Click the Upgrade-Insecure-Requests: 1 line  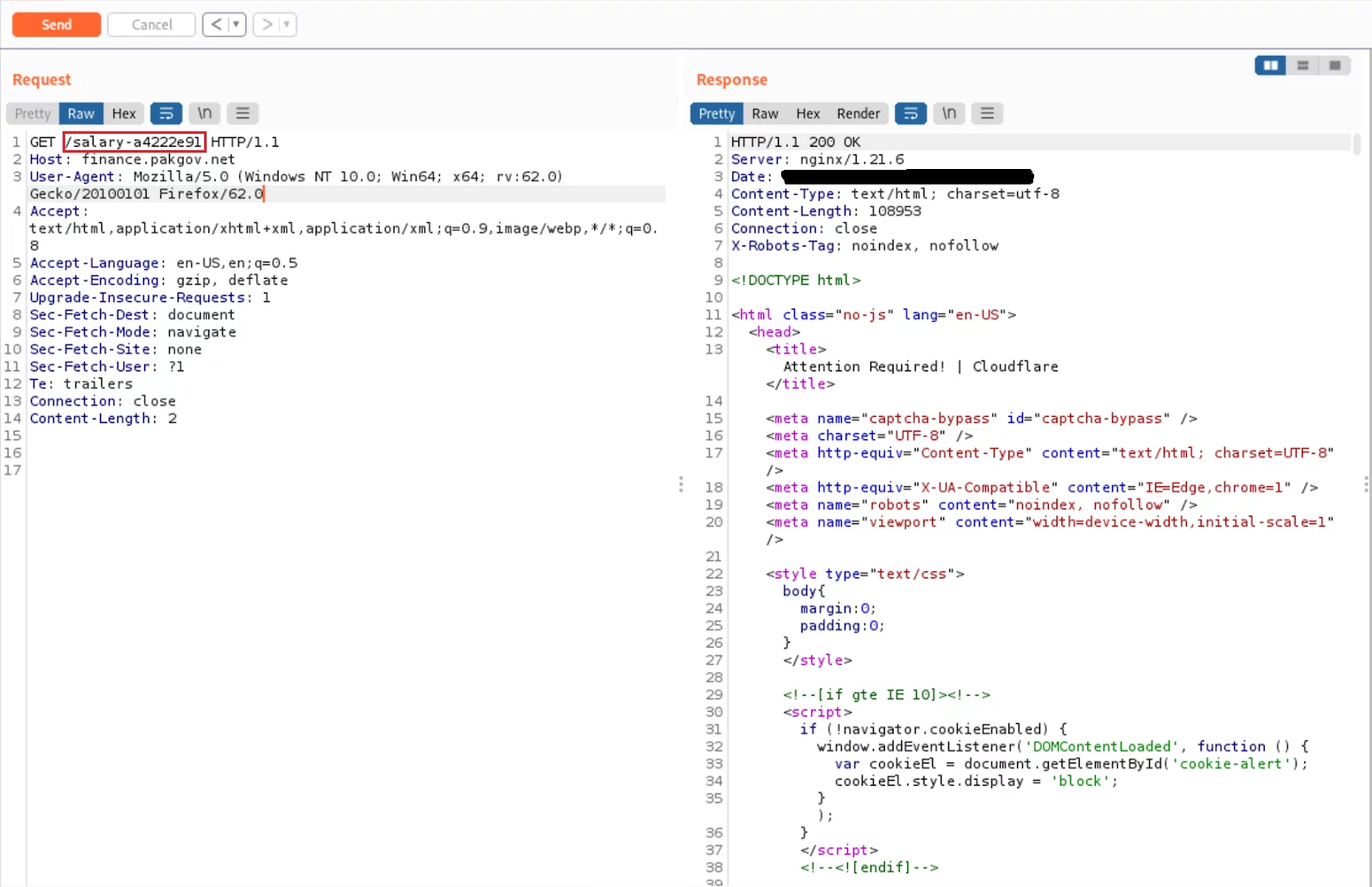pyautogui.click(x=150, y=298)
